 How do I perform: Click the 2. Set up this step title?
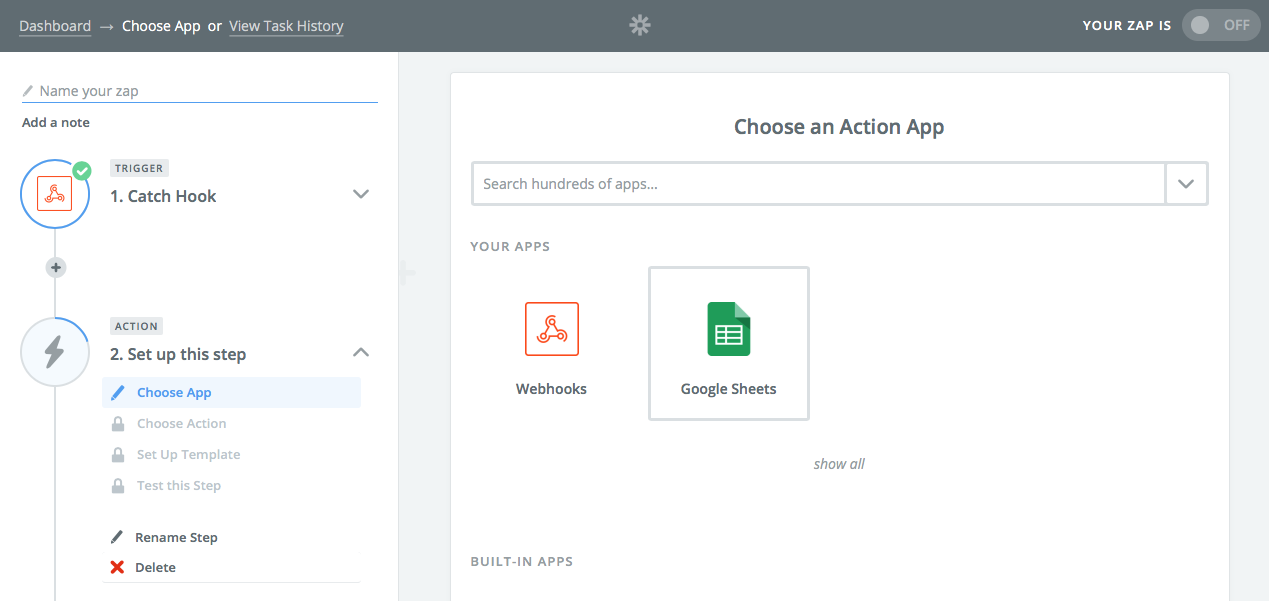[x=178, y=354]
